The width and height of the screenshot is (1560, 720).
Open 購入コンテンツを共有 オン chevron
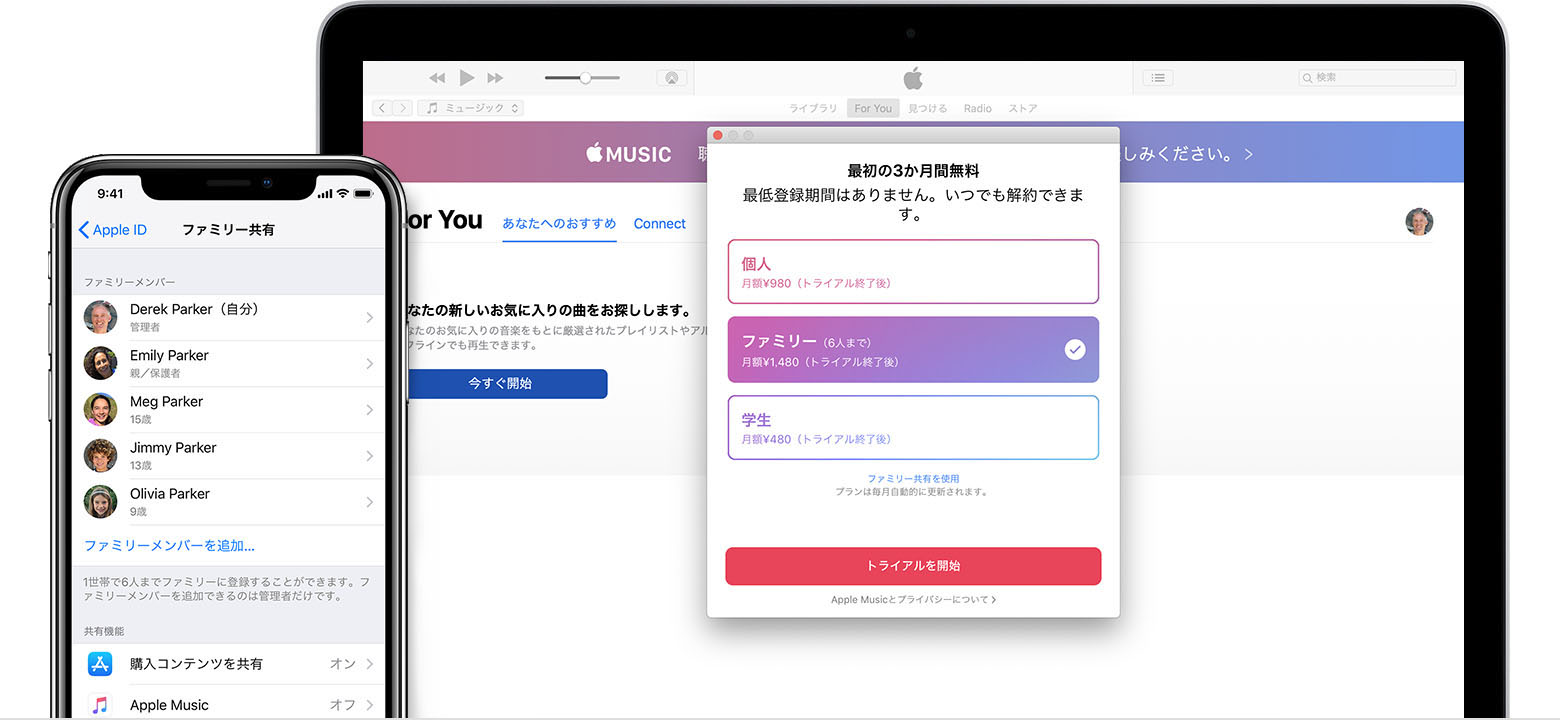(x=369, y=664)
